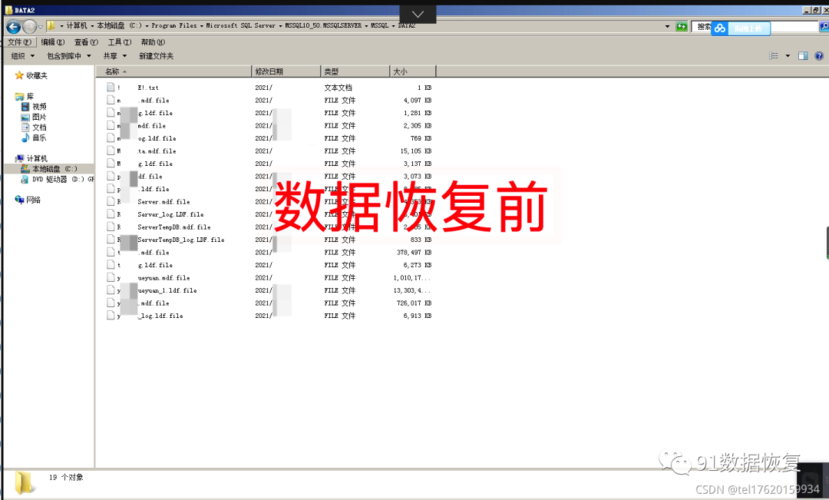Viewport: 829px width, 500px height.
Task: Open help with the question mark icon
Action: [x=819, y=55]
